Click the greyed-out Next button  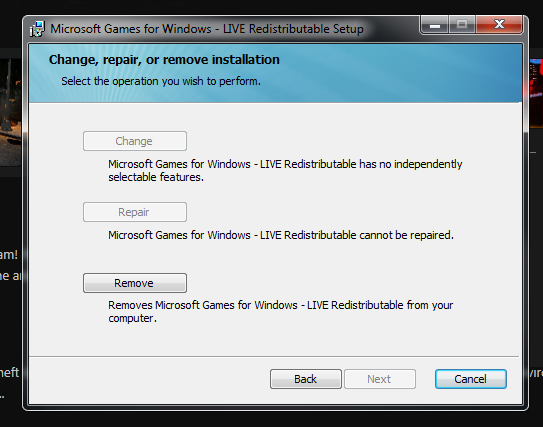pyautogui.click(x=380, y=379)
